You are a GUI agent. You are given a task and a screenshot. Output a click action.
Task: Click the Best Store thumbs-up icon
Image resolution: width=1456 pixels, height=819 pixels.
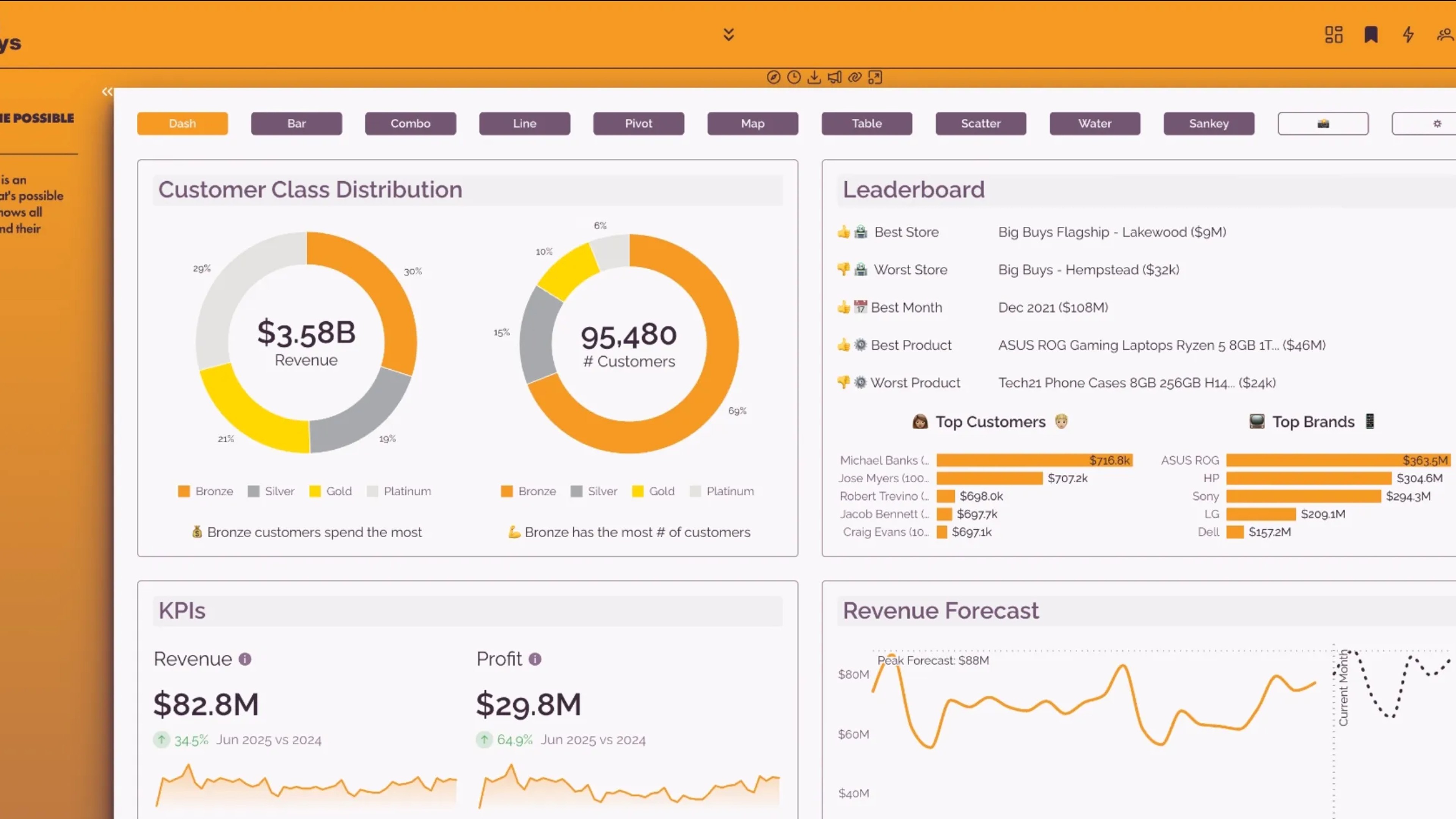pos(844,232)
